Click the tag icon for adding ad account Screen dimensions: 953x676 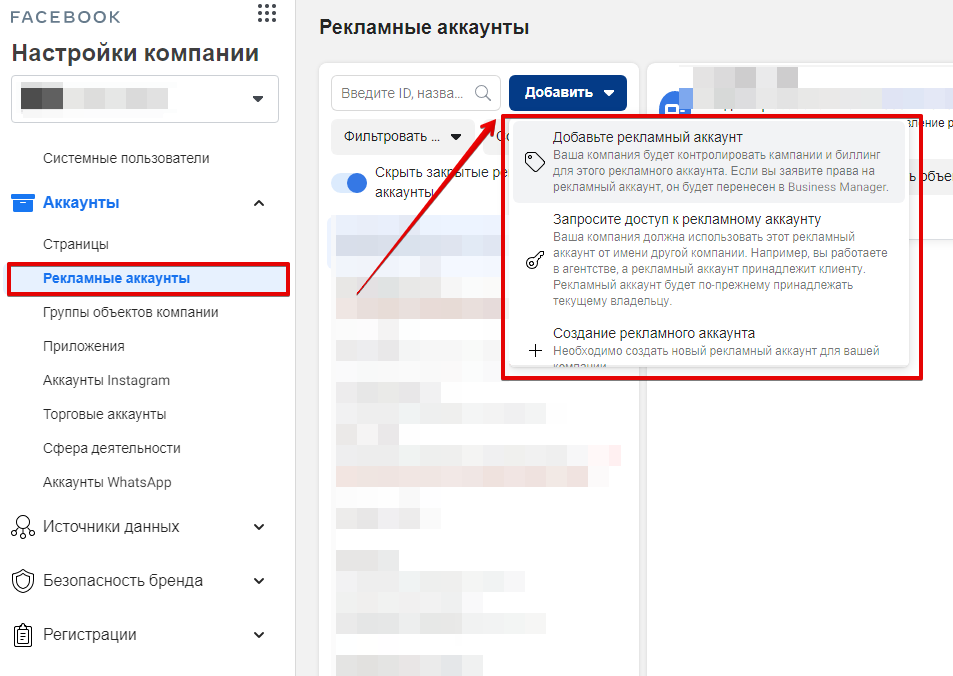tap(535, 162)
